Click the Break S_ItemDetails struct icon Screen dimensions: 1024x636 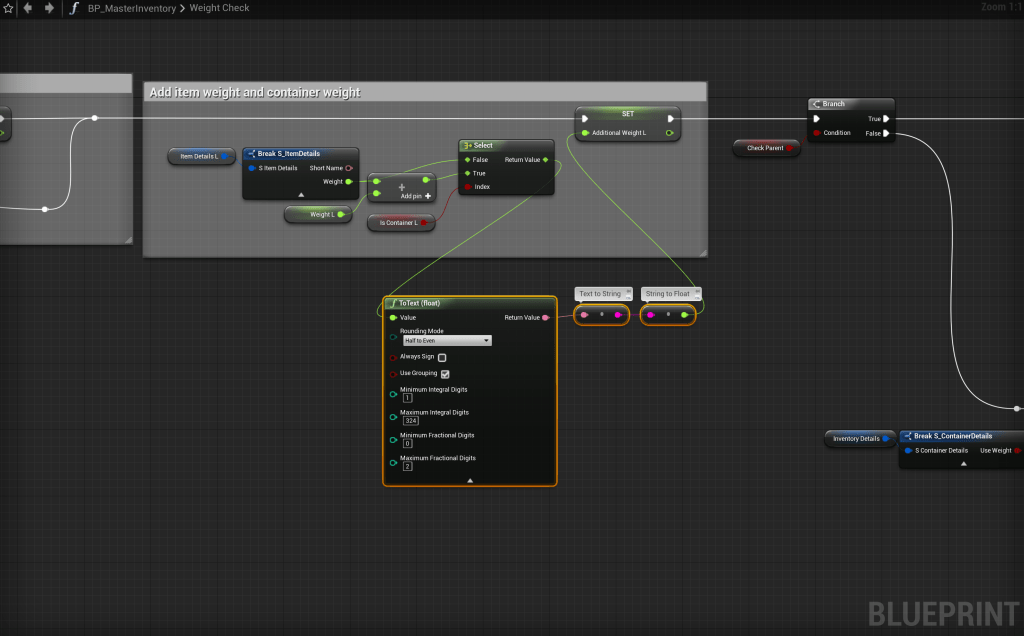coord(251,154)
